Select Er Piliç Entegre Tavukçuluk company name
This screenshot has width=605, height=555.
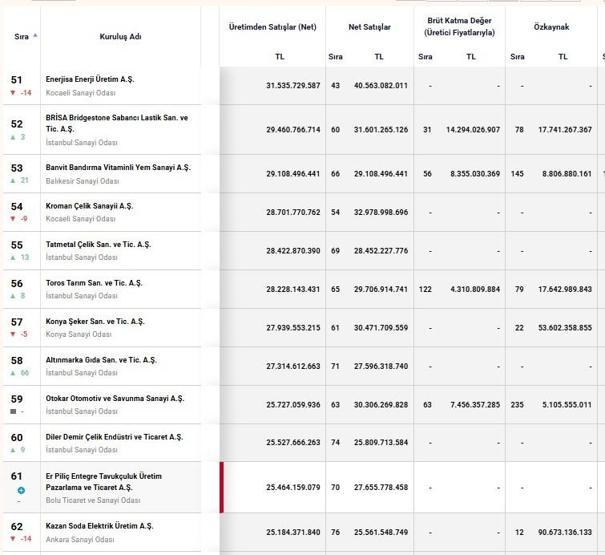(103, 482)
